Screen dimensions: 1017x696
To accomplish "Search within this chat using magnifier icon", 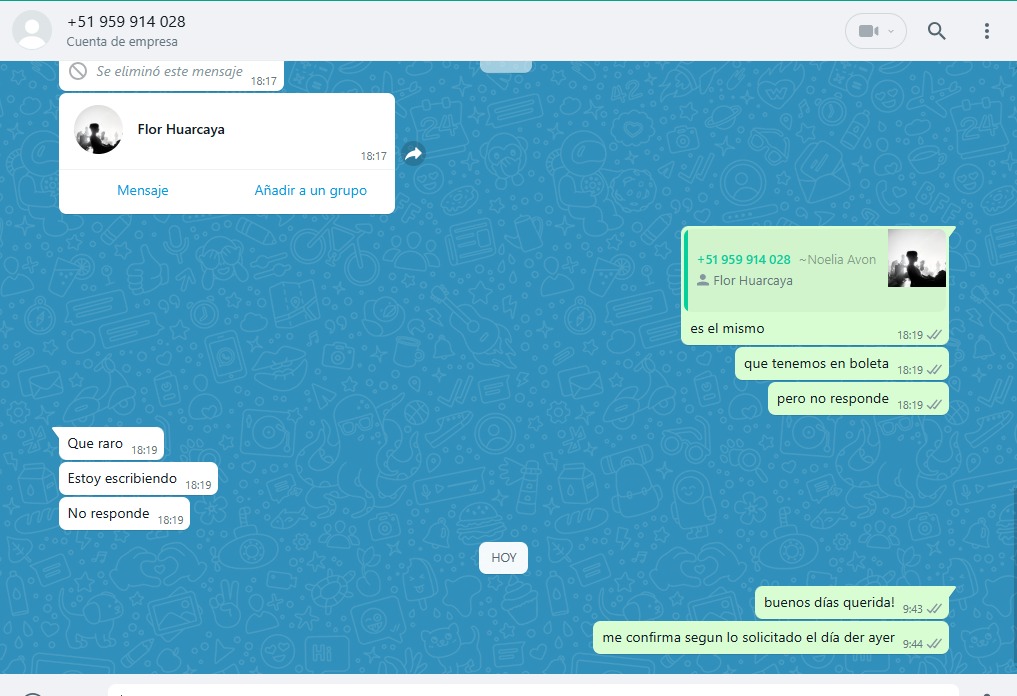I will 936,31.
